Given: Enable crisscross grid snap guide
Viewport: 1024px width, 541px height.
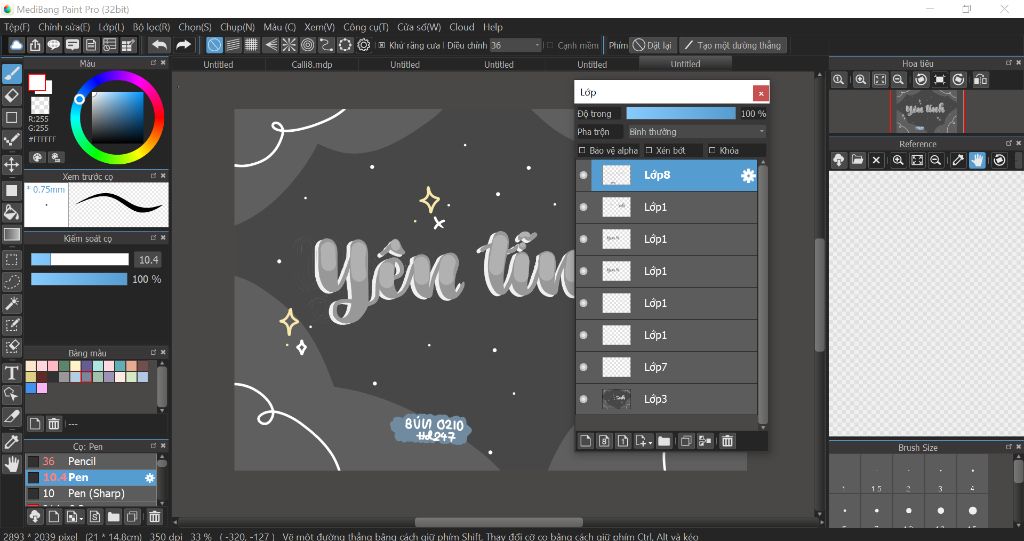Looking at the screenshot, I should 251,45.
